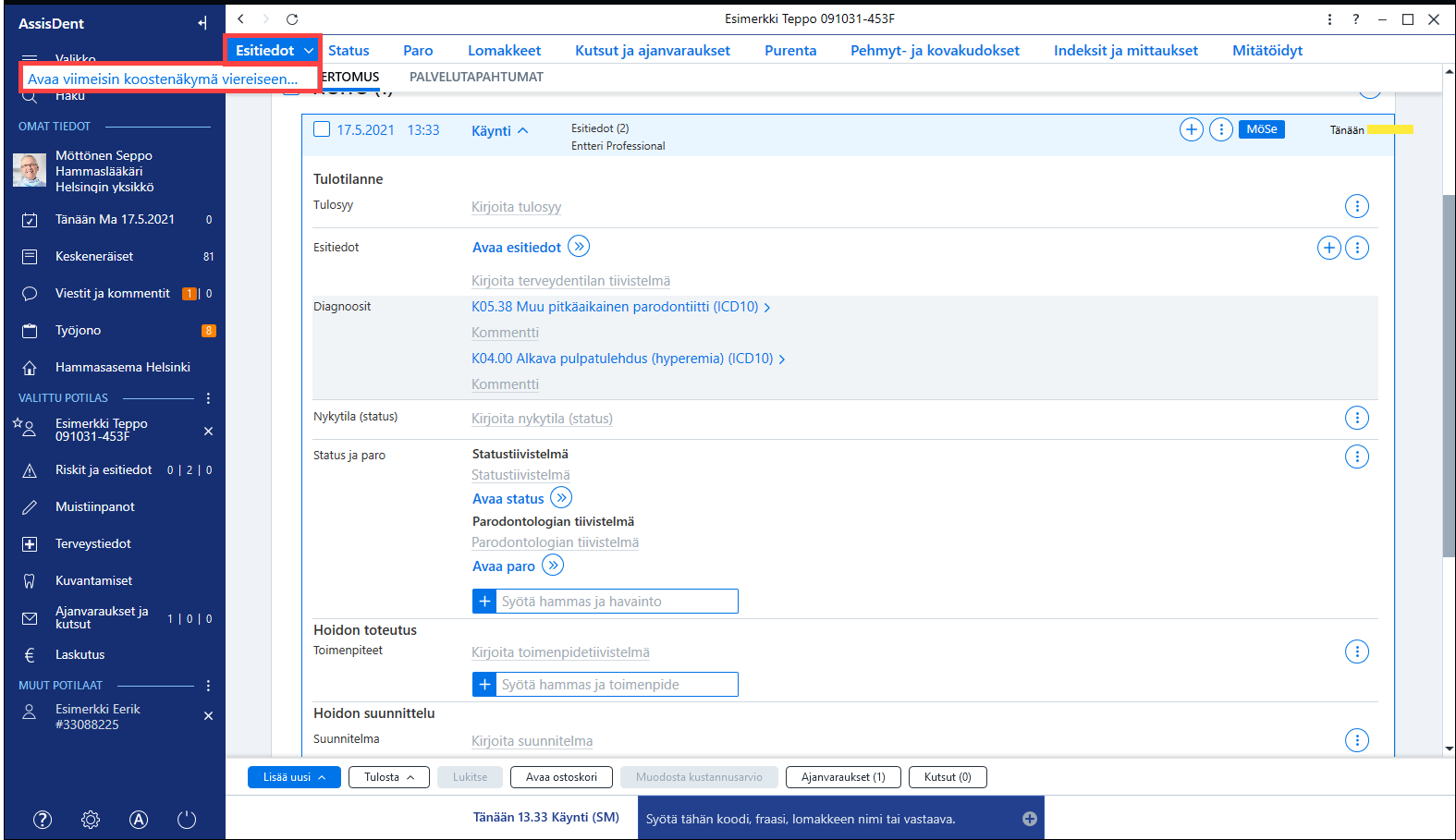
Task: Click plus icon in the visit header
Action: pyautogui.click(x=1192, y=130)
